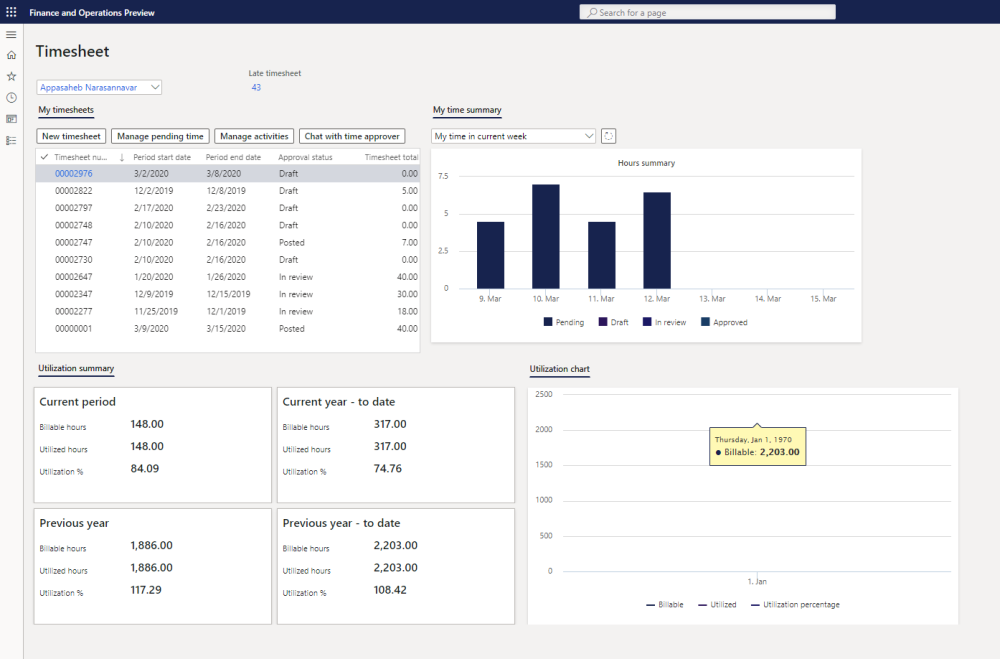Screen dimensions: 1000x659
Task: Select the Utilization summary section header
Action: coord(76,369)
